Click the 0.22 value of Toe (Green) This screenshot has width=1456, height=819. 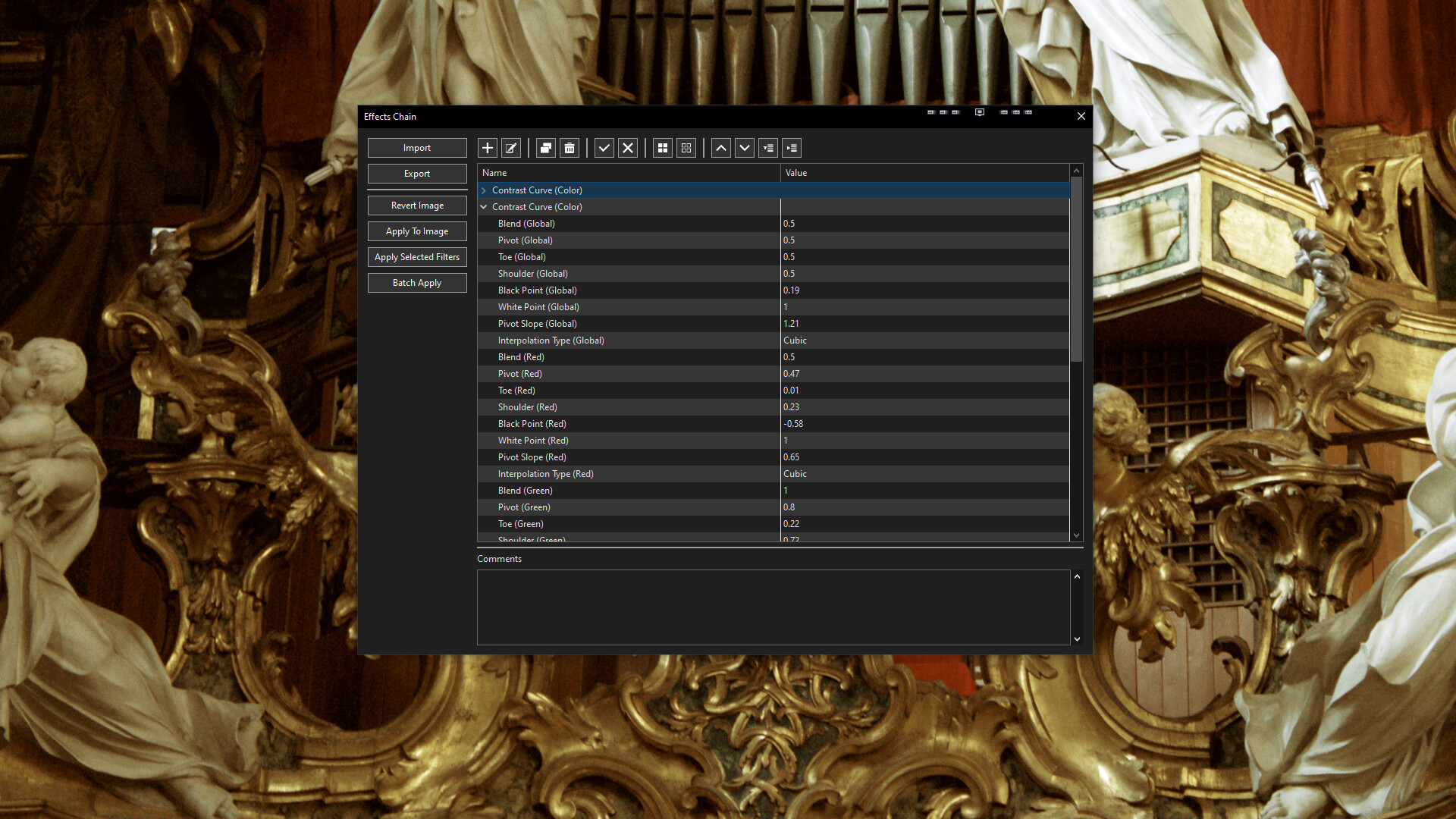coord(791,524)
